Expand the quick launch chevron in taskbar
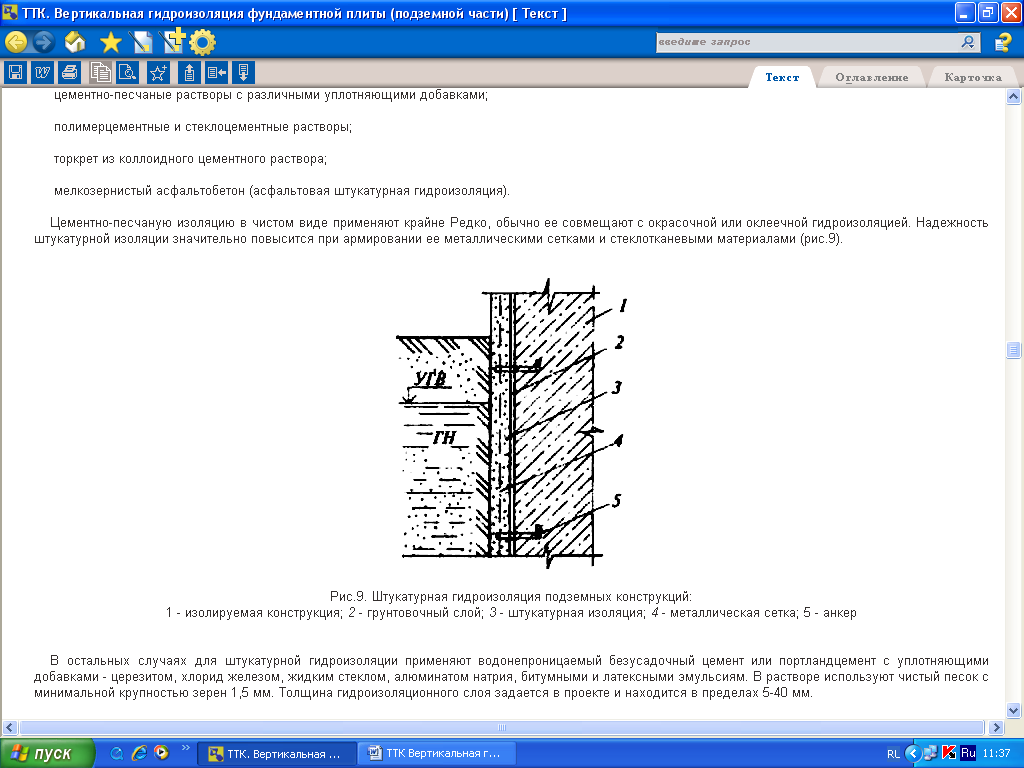The height and width of the screenshot is (768, 1024). click(187, 747)
